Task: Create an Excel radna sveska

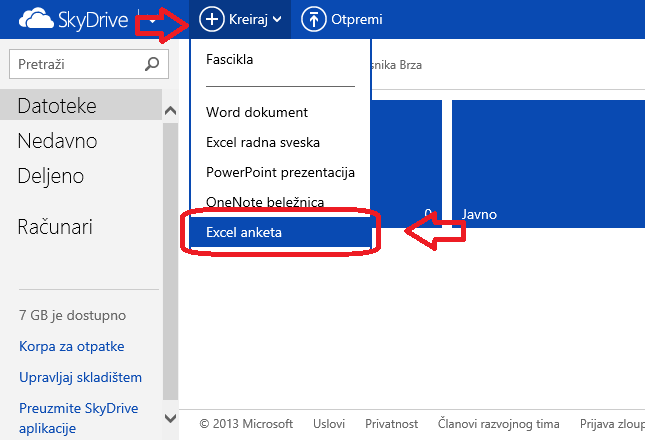Action: [x=264, y=142]
